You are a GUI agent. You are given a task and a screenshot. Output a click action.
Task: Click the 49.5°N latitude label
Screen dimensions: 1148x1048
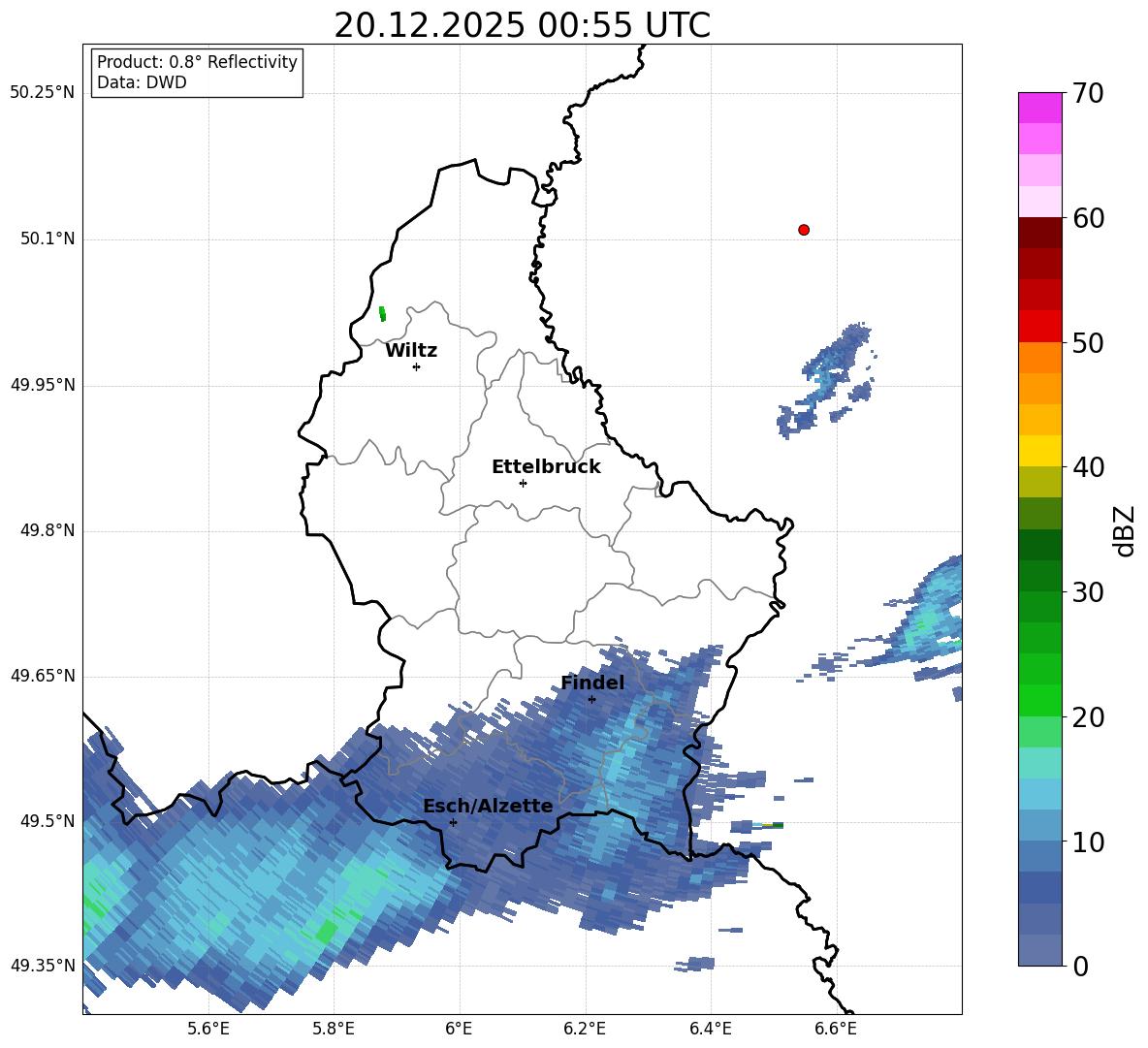(x=48, y=821)
